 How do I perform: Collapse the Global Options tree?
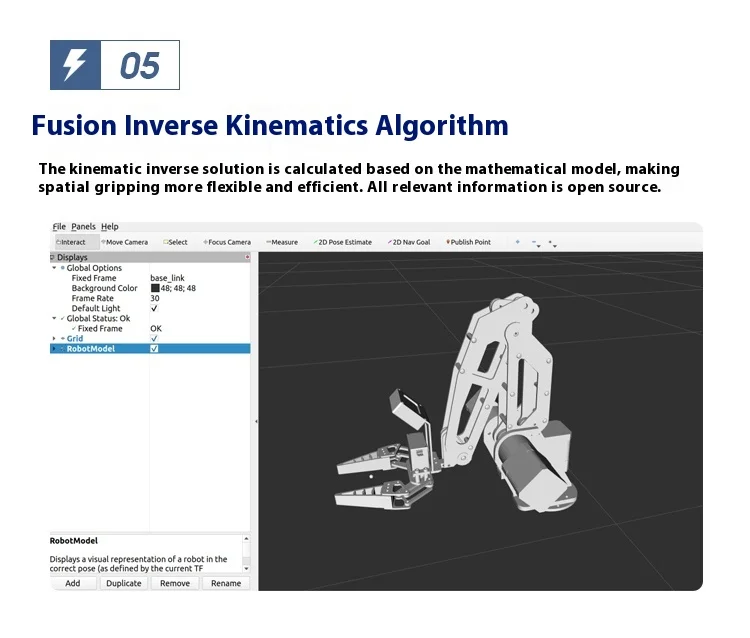tap(54, 268)
